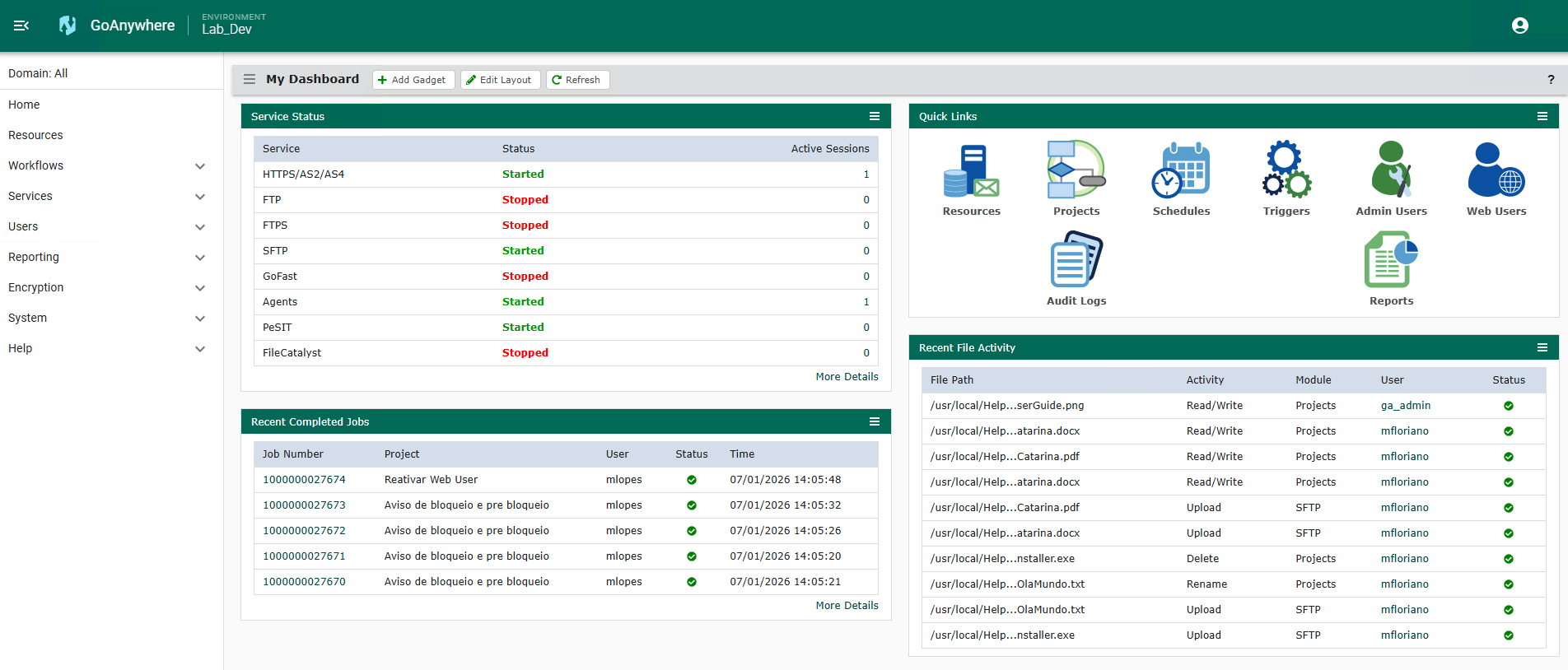The image size is (1568, 670).
Task: Open the Web Users quick link
Action: (1496, 170)
